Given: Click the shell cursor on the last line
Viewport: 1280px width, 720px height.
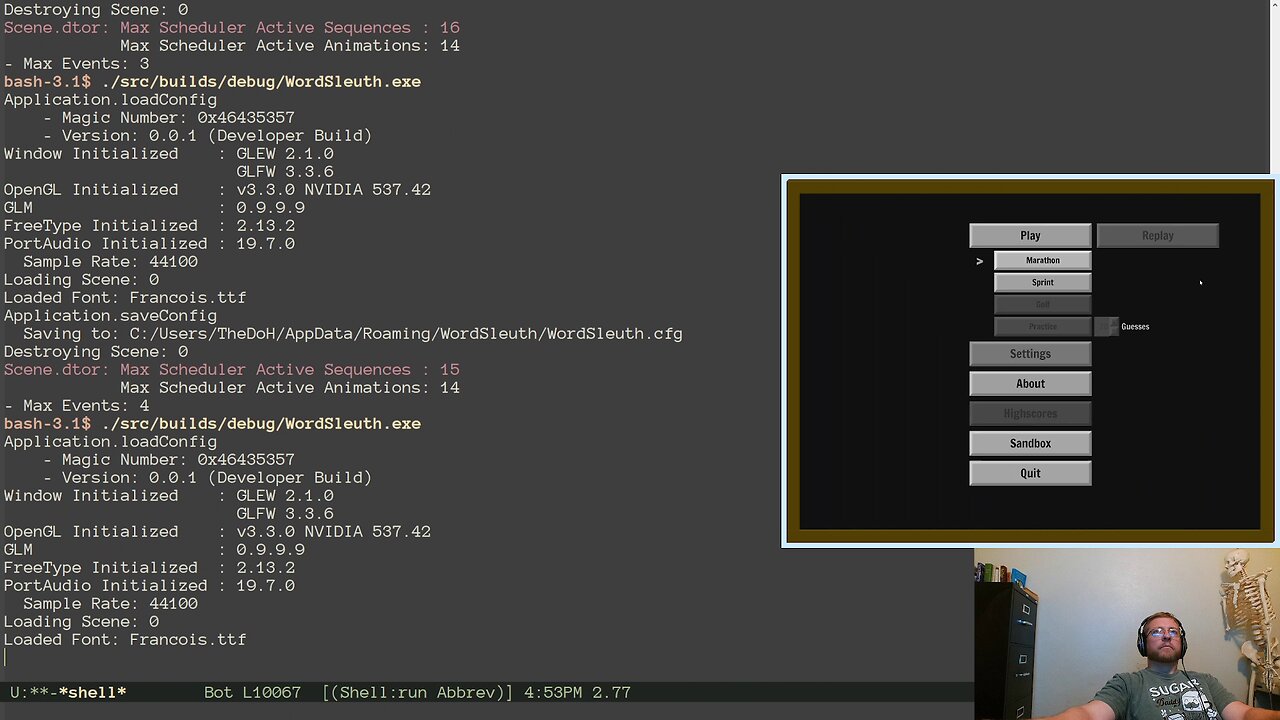Looking at the screenshot, I should point(5,657).
